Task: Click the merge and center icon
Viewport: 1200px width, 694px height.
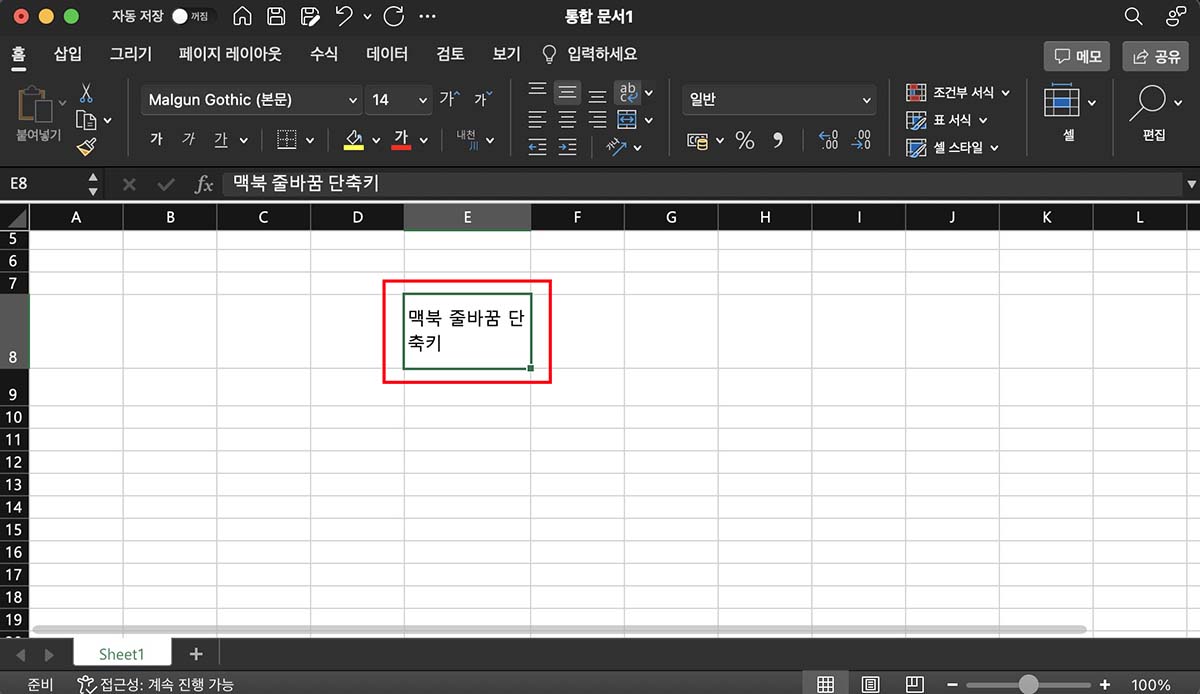Action: (x=627, y=120)
